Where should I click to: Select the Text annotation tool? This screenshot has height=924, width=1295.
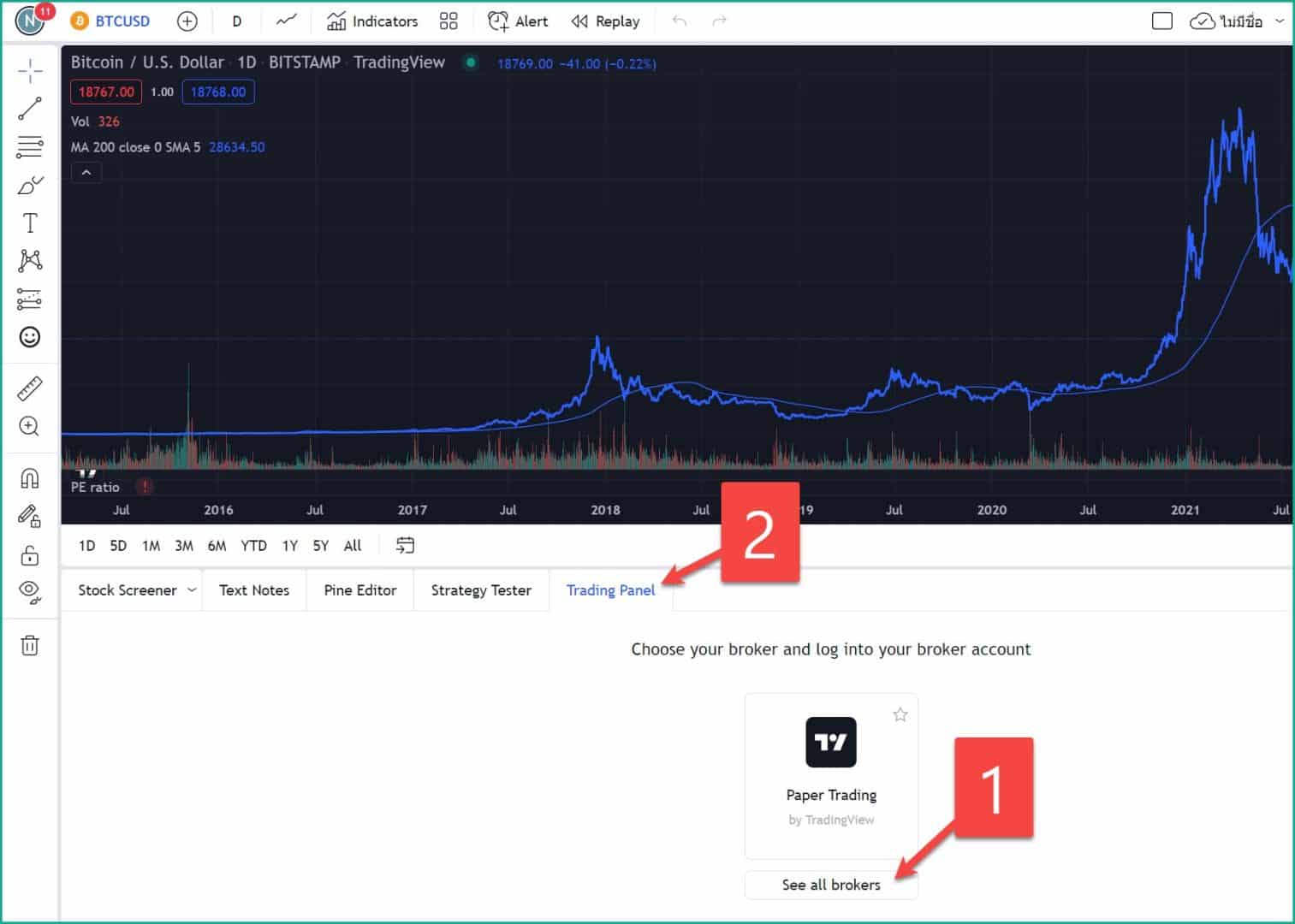30,223
